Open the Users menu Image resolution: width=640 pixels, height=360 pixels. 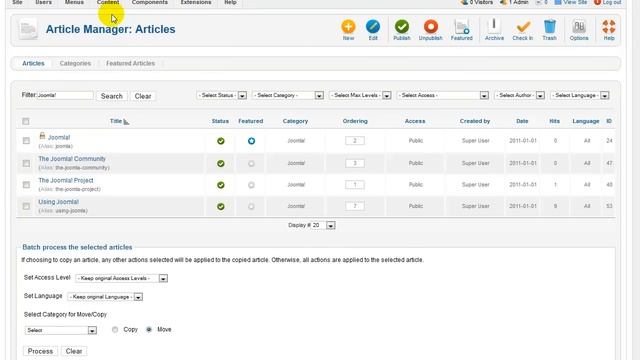tap(44, 2)
